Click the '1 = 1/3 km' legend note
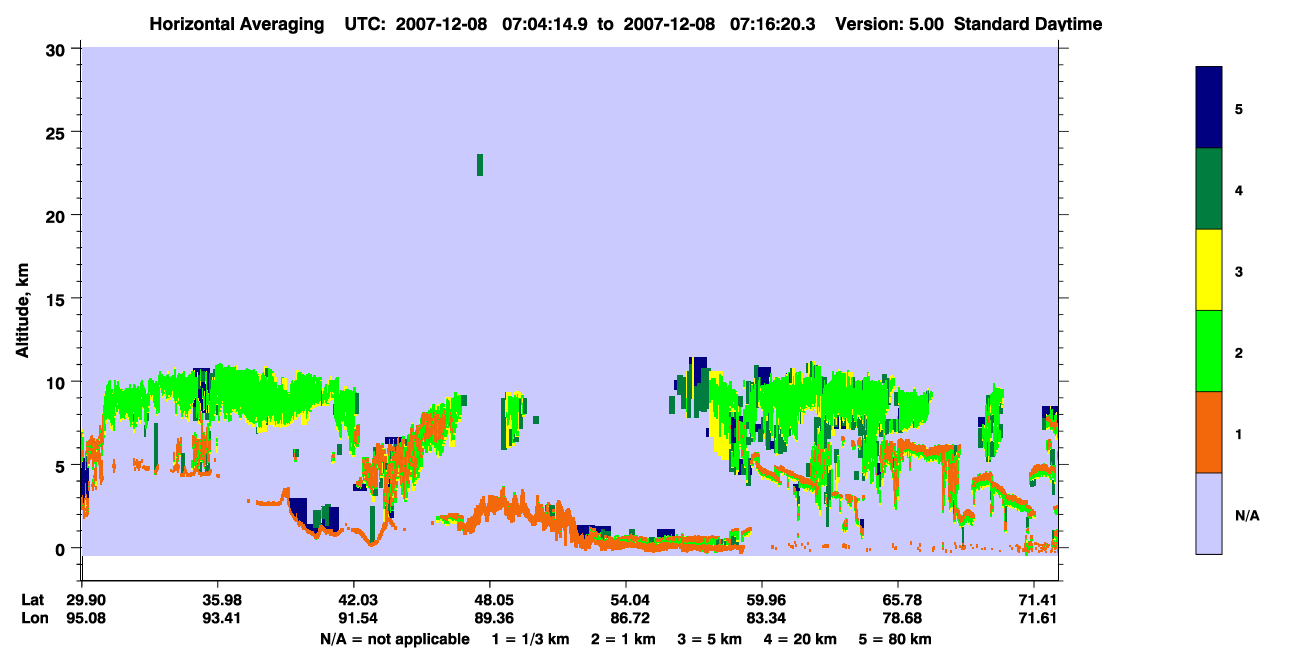The width and height of the screenshot is (1300, 667). click(x=529, y=639)
